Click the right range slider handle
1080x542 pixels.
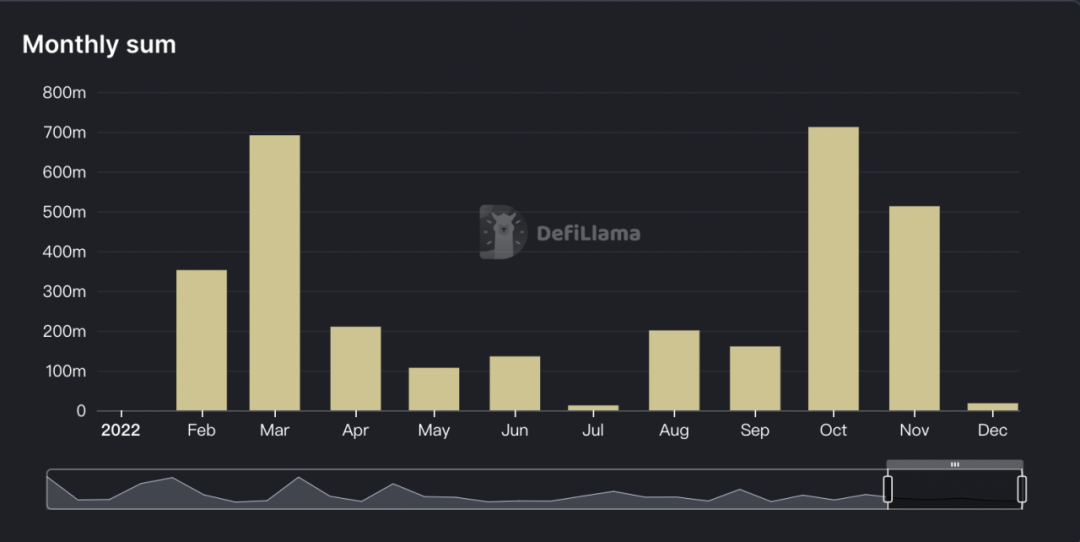coord(1021,489)
